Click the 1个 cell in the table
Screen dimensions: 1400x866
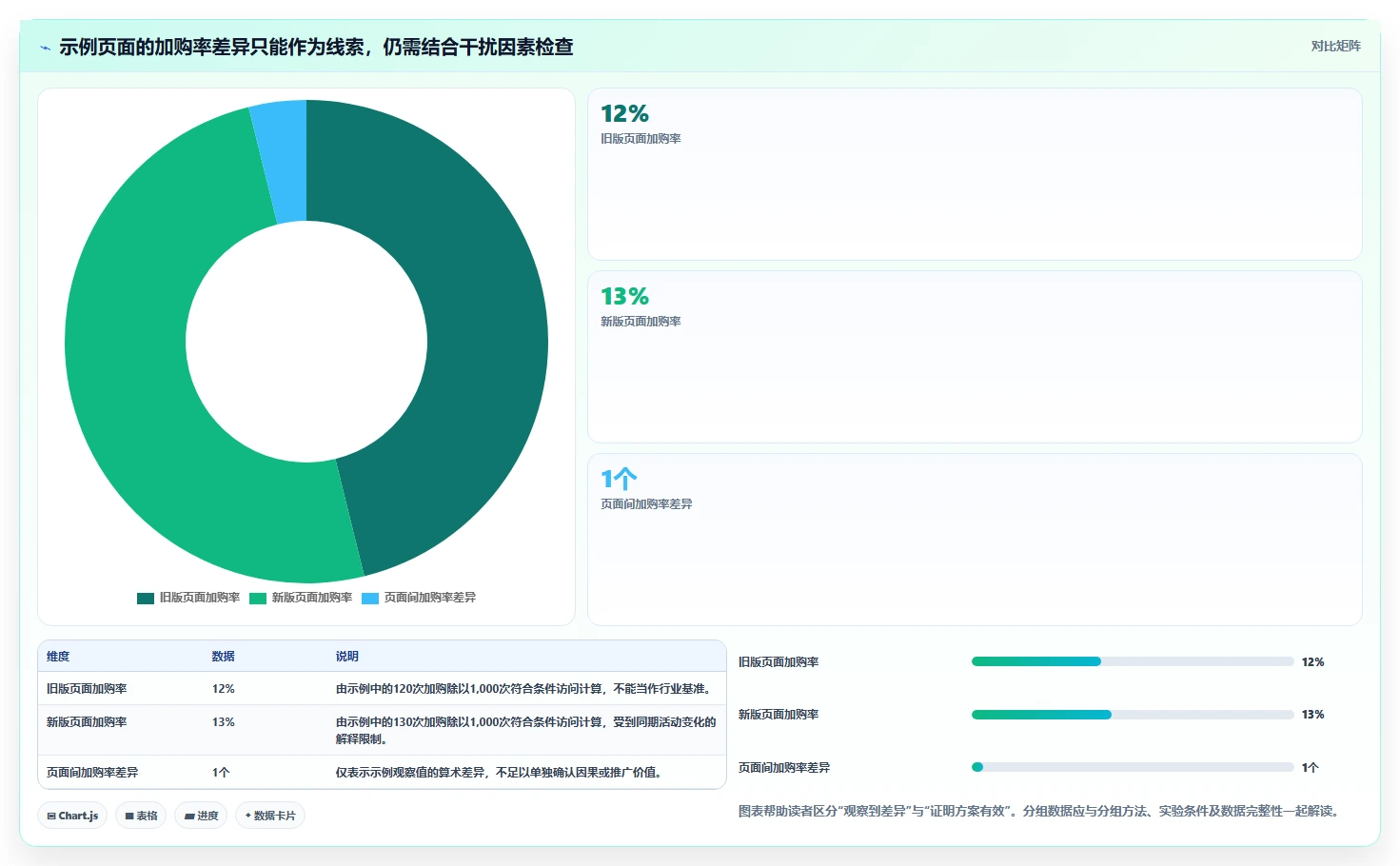click(x=221, y=773)
